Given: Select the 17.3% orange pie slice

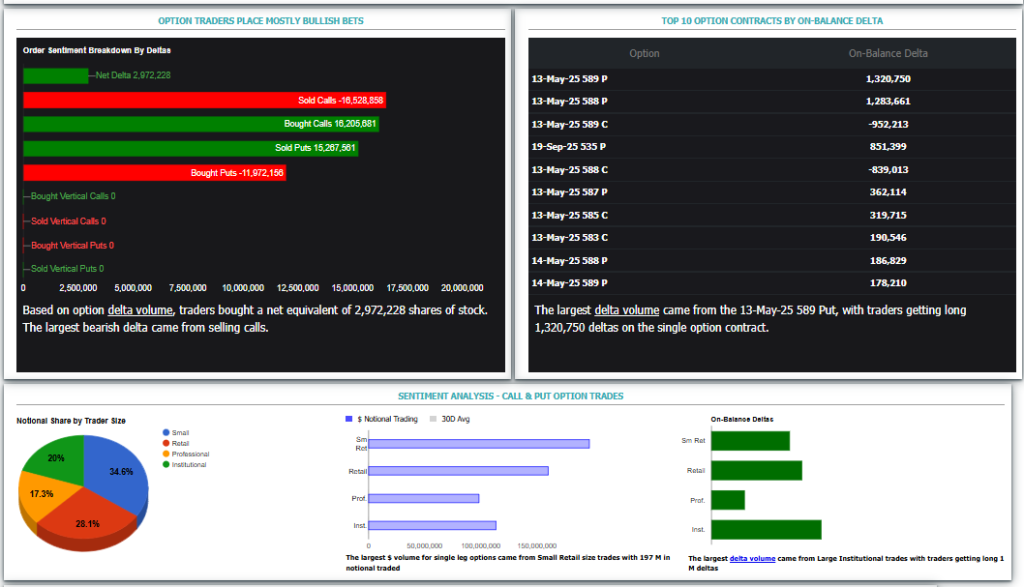Looking at the screenshot, I should coord(40,494).
